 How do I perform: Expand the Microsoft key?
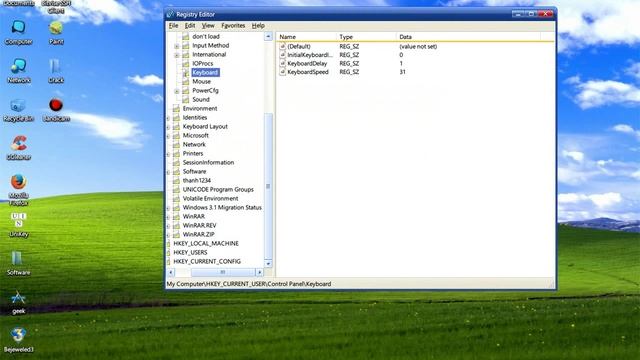pyautogui.click(x=168, y=136)
